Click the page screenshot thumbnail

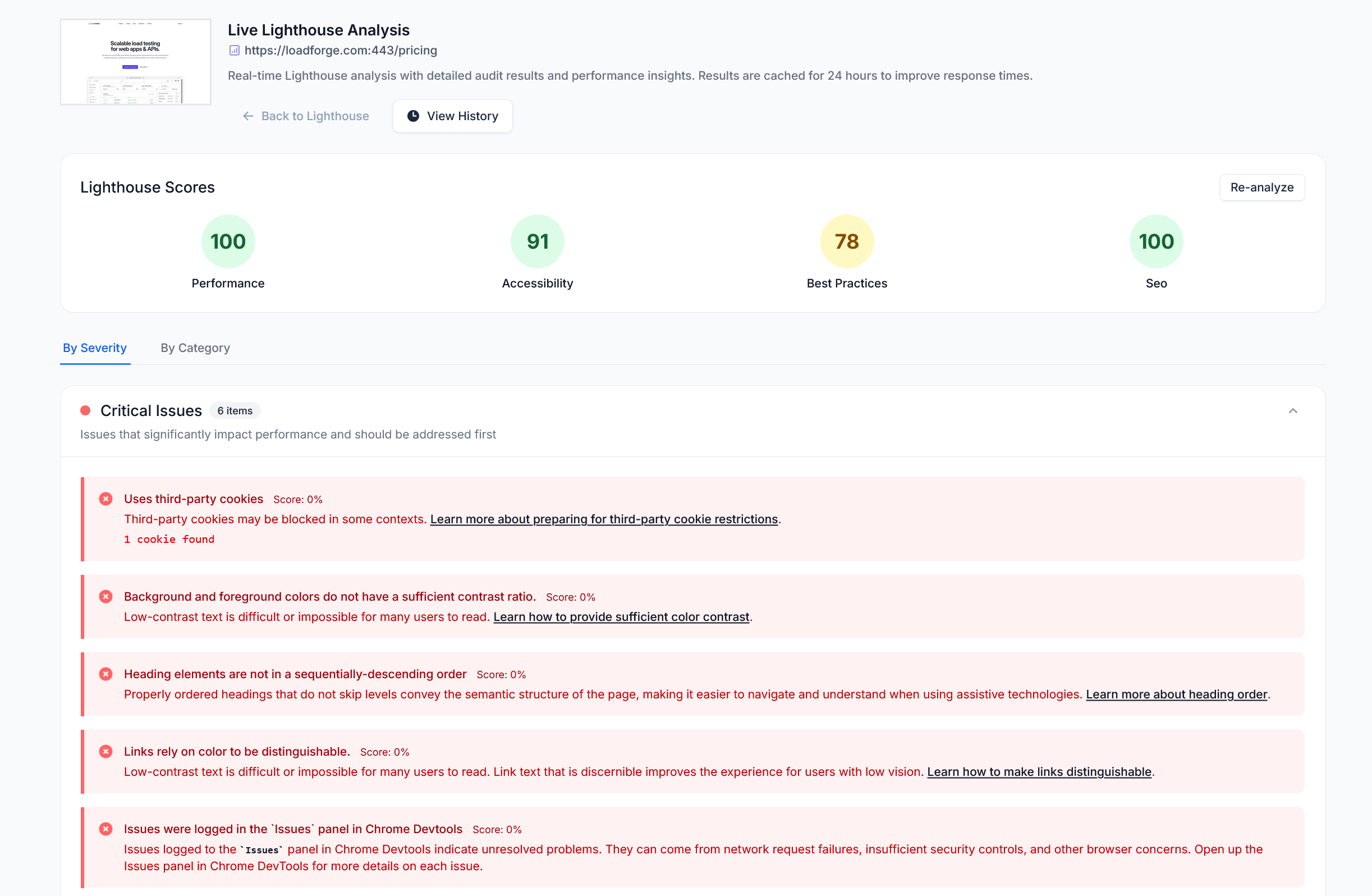pos(135,62)
